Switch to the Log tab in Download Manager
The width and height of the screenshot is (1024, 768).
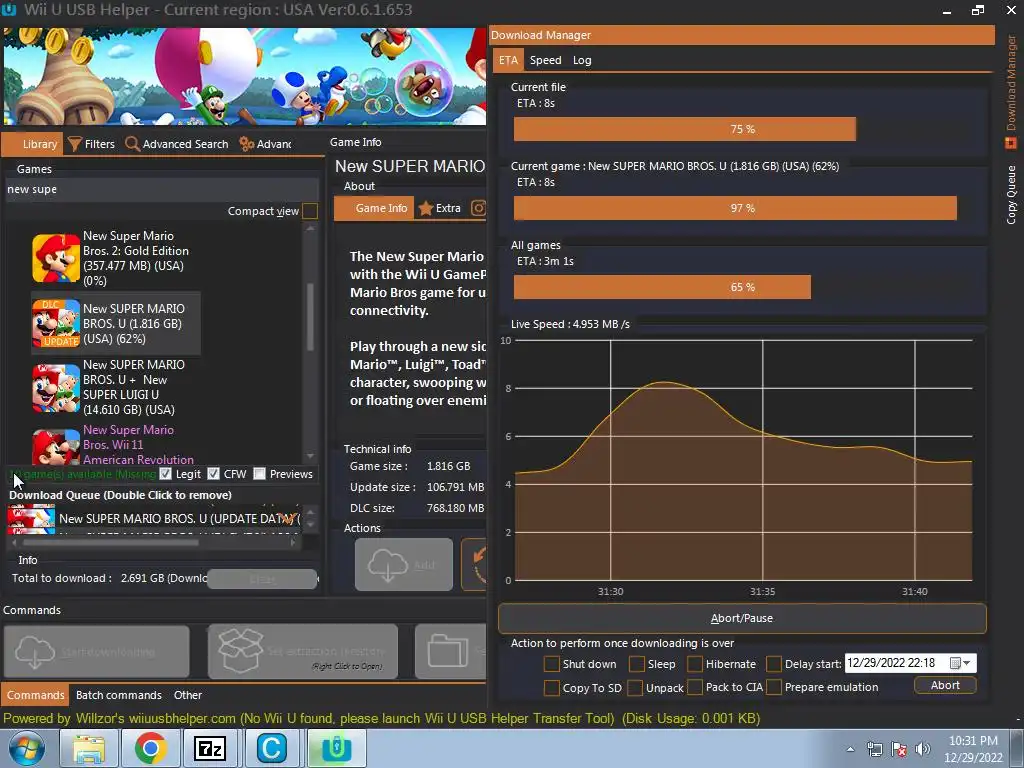(582, 60)
